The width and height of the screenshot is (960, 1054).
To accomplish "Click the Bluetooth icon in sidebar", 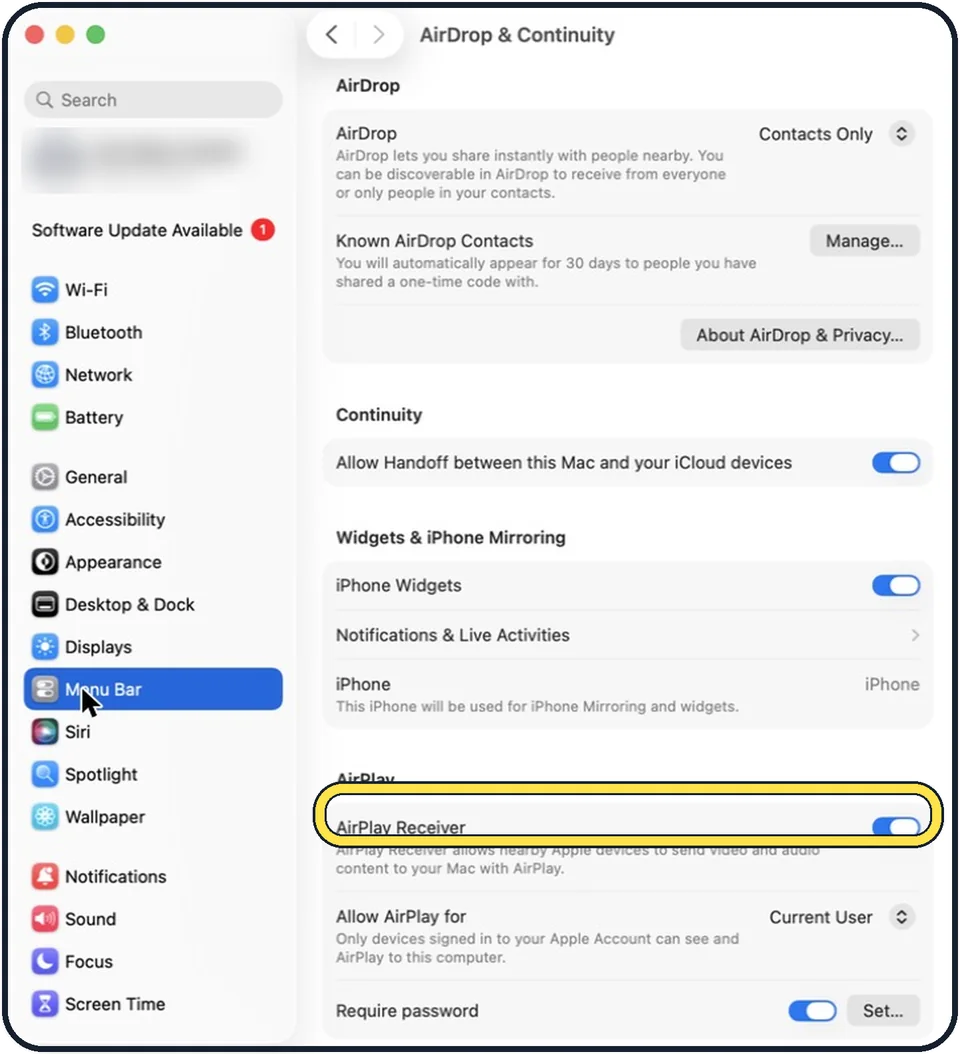I will (45, 332).
